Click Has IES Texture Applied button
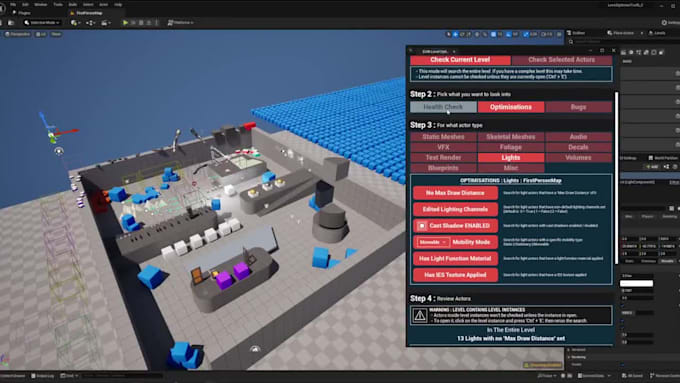This screenshot has height=383, width=680. point(455,275)
